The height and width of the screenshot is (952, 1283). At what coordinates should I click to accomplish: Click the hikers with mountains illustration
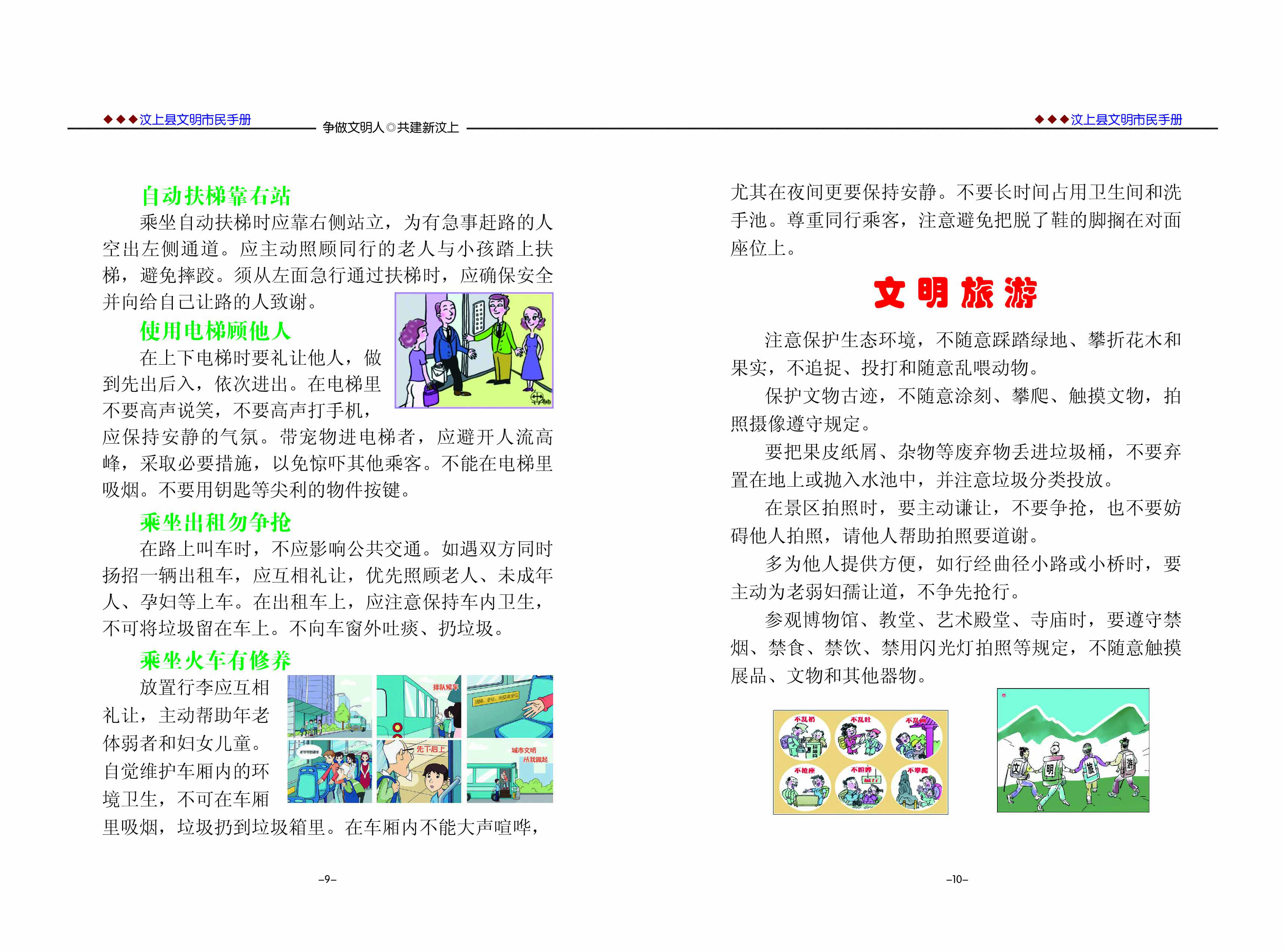1072,750
